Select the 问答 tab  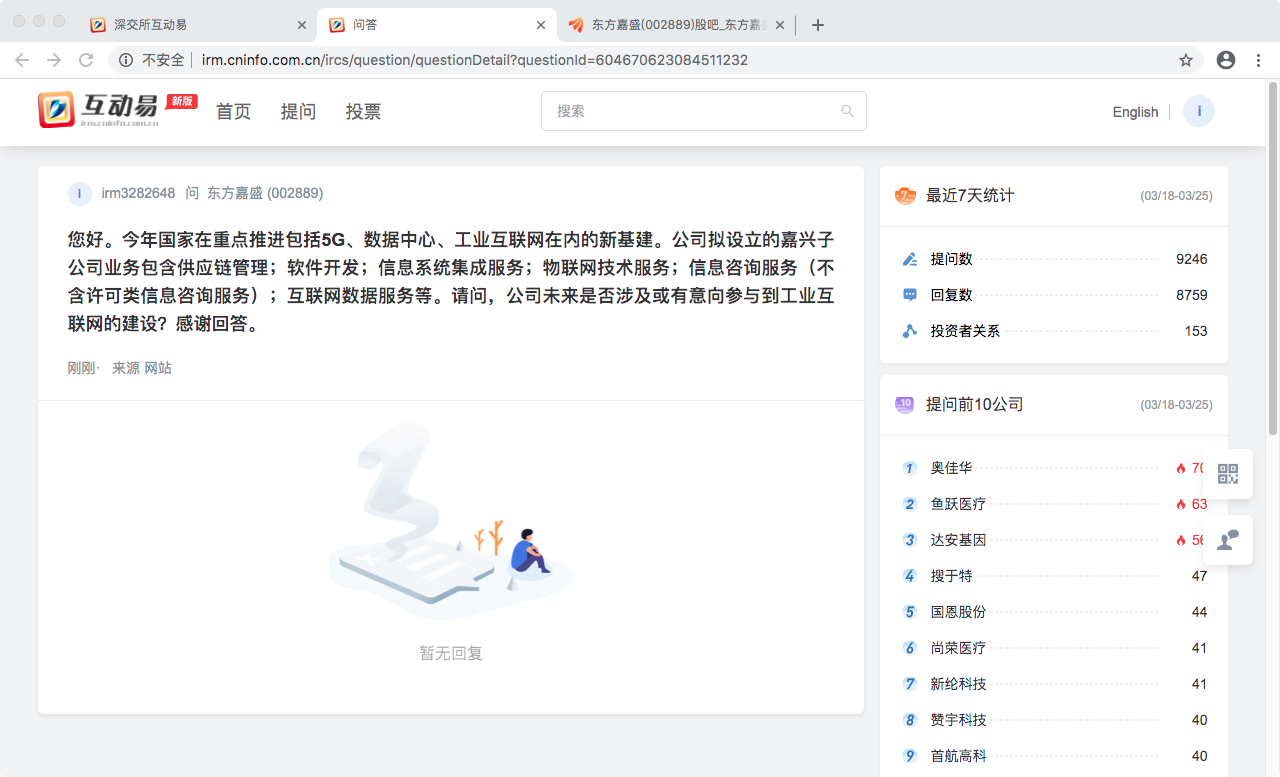tap(436, 25)
